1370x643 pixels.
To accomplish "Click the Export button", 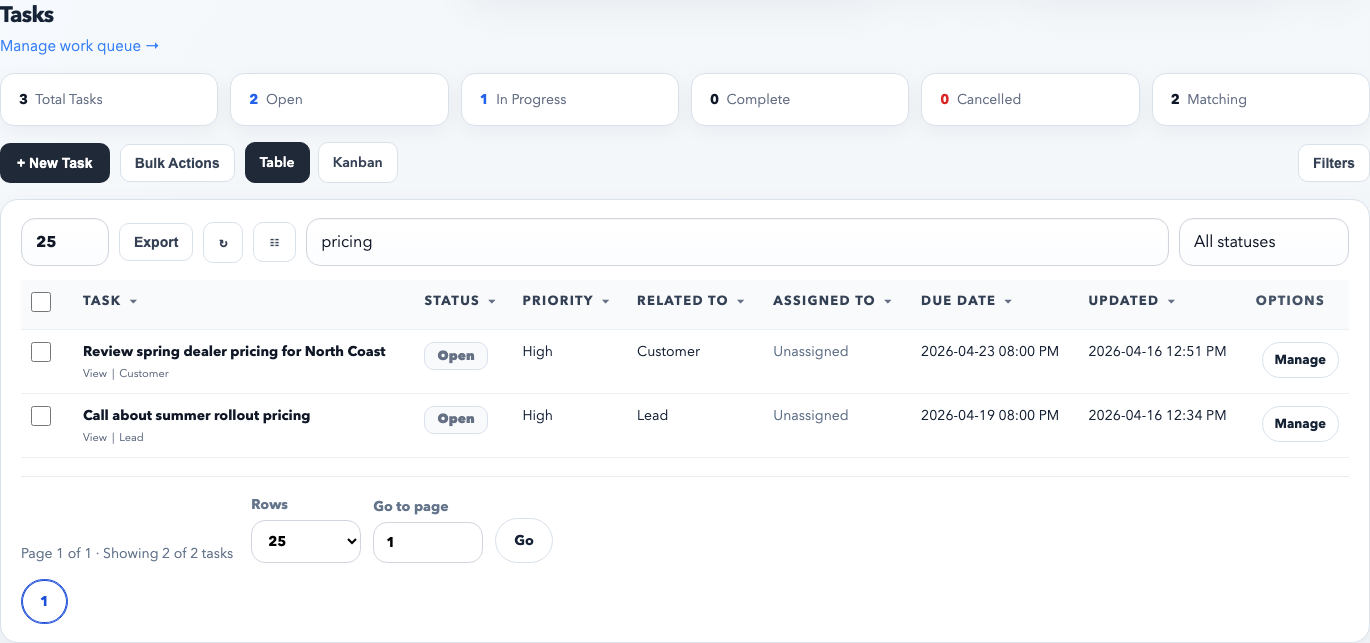I will [x=156, y=242].
